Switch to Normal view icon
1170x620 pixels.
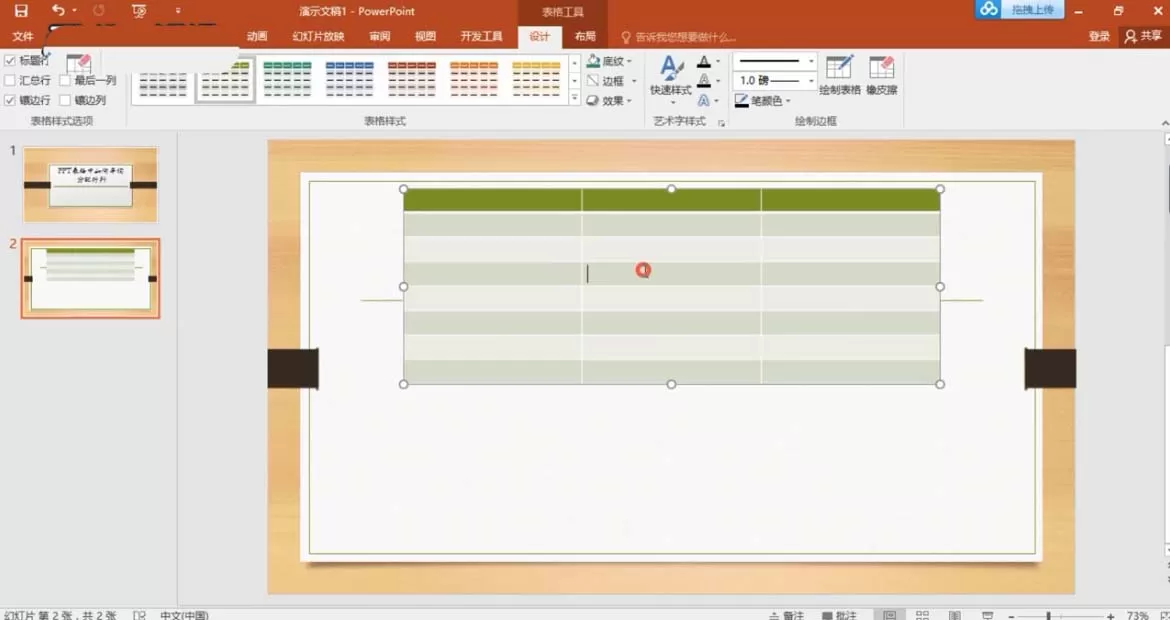(889, 616)
